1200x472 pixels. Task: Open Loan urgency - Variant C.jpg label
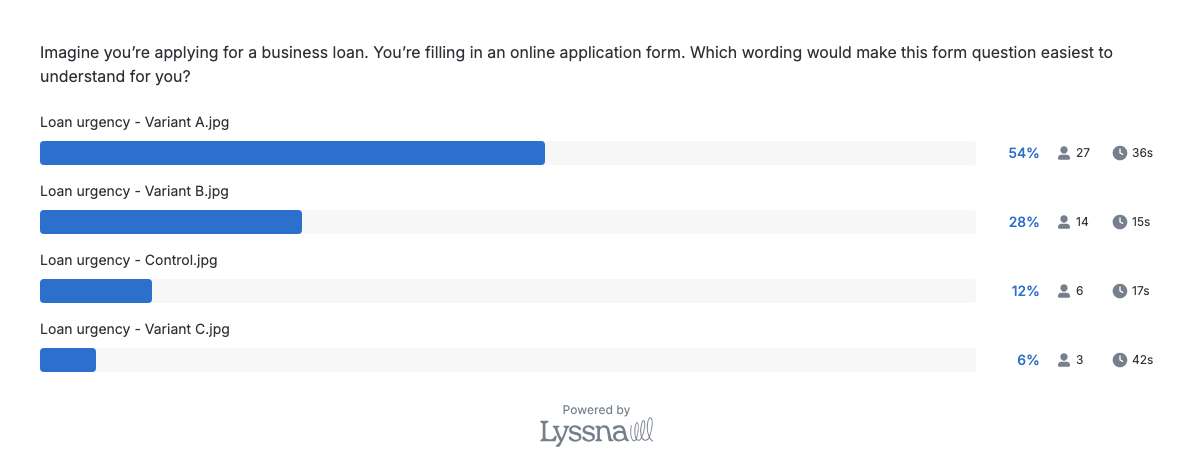[x=136, y=329]
